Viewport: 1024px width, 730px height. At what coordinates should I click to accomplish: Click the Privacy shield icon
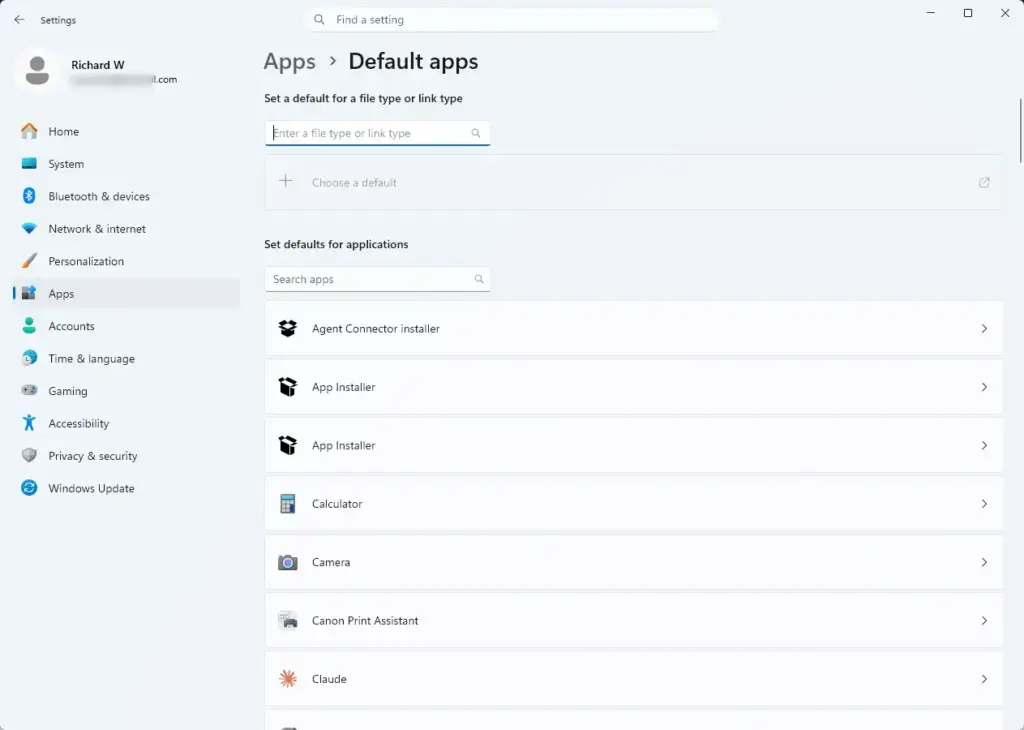(x=29, y=455)
